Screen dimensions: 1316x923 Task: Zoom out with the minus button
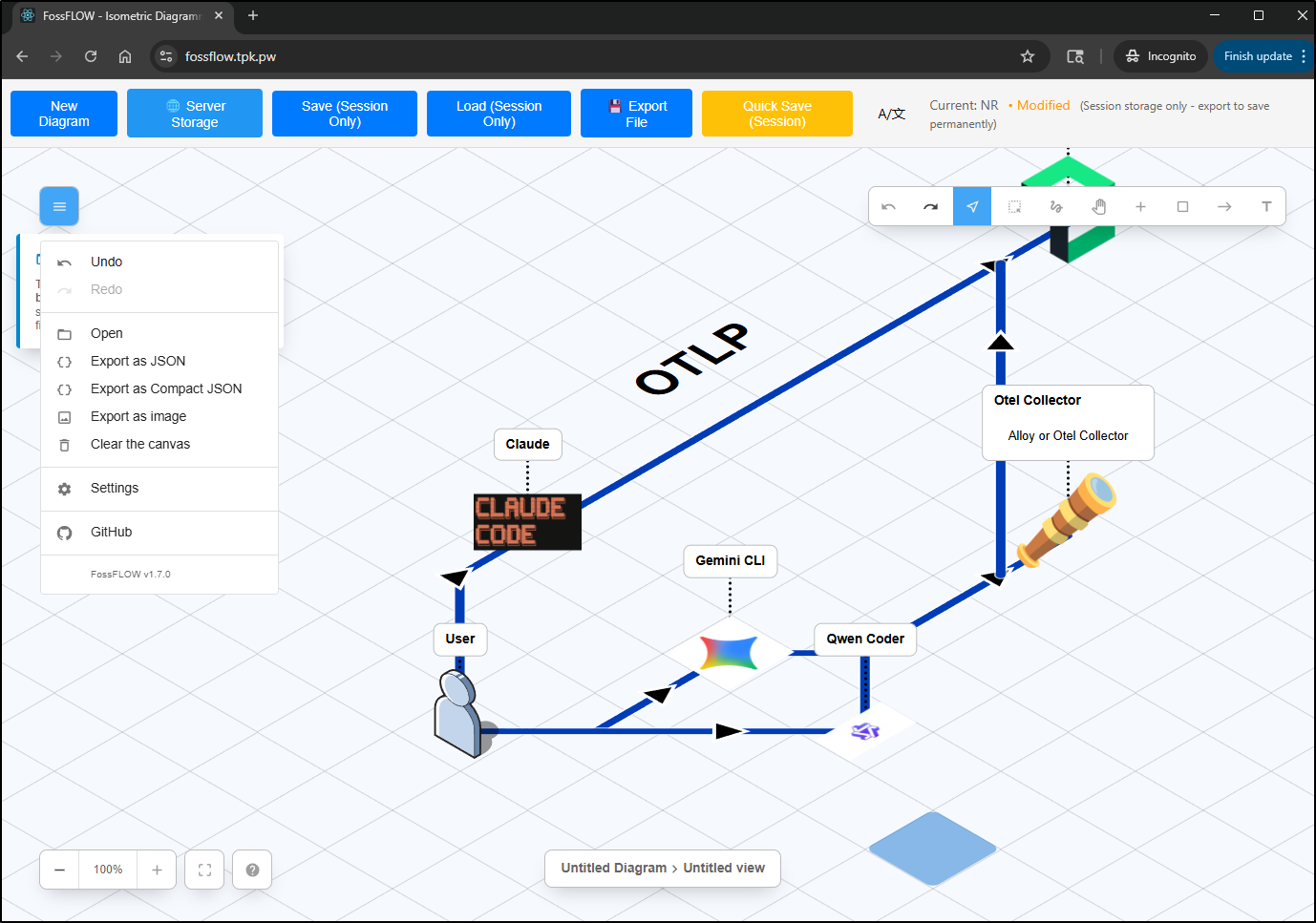coord(59,870)
